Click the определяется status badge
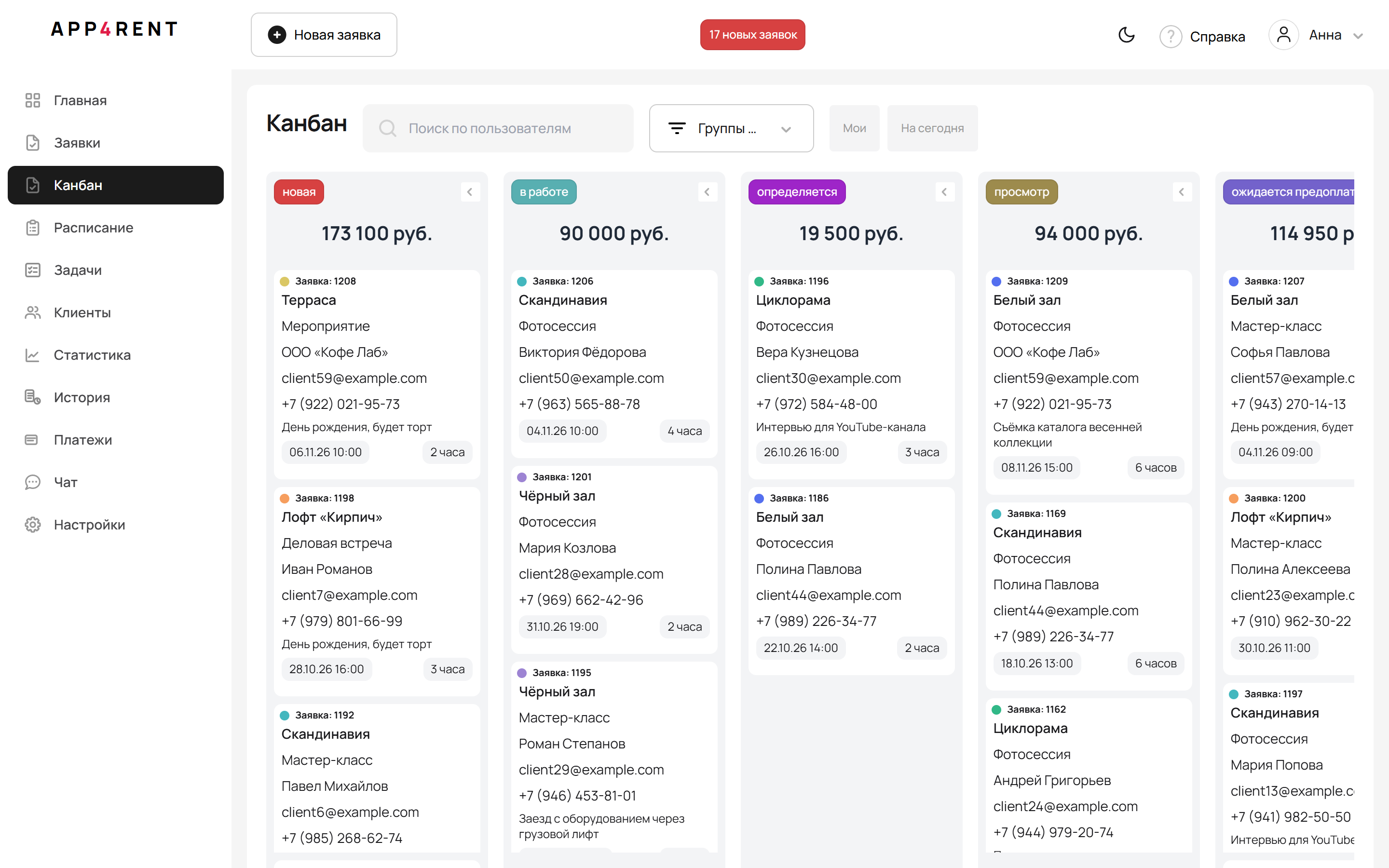Image resolution: width=1389 pixels, height=868 pixels. point(797,192)
